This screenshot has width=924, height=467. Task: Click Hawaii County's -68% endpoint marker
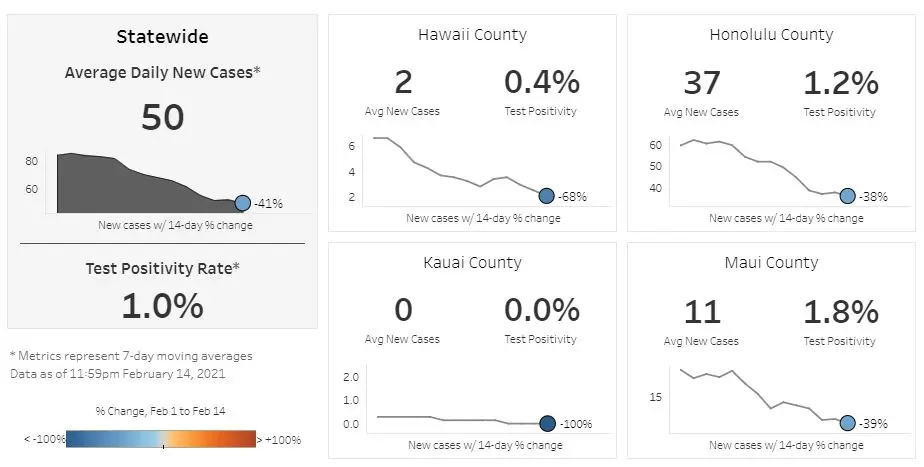pyautogui.click(x=546, y=196)
